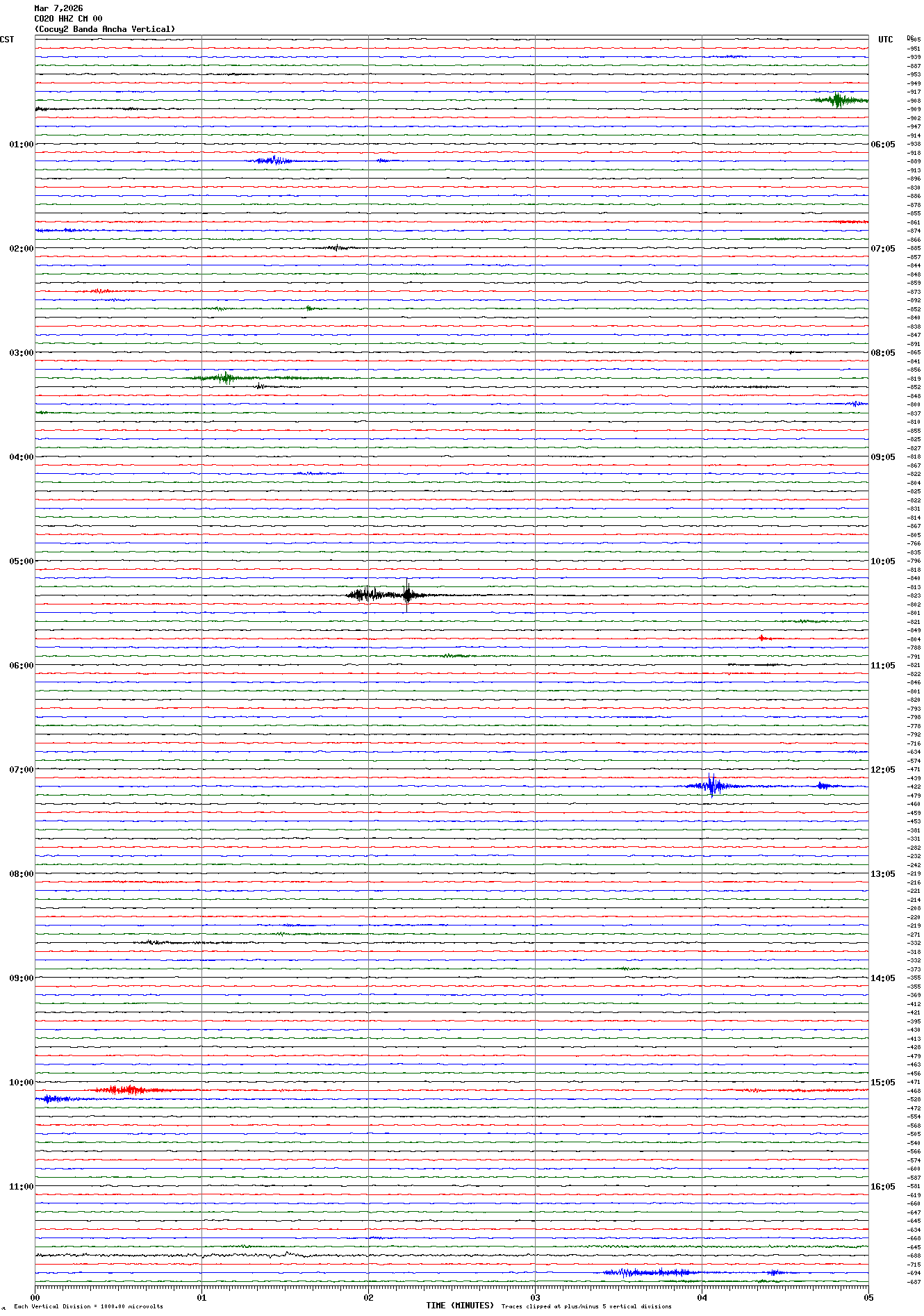Viewport: 924px width, 1316px height.
Task: Click the Mar 7,2026 date header
Action: 58,8
